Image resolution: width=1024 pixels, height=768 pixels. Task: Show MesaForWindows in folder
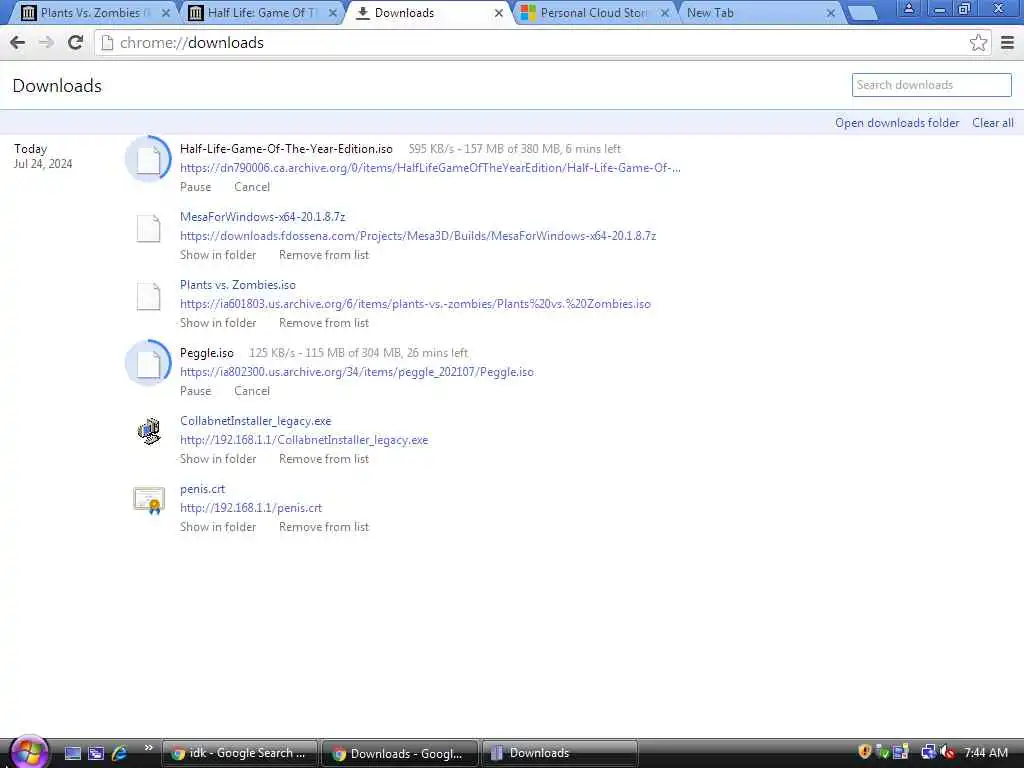point(218,255)
